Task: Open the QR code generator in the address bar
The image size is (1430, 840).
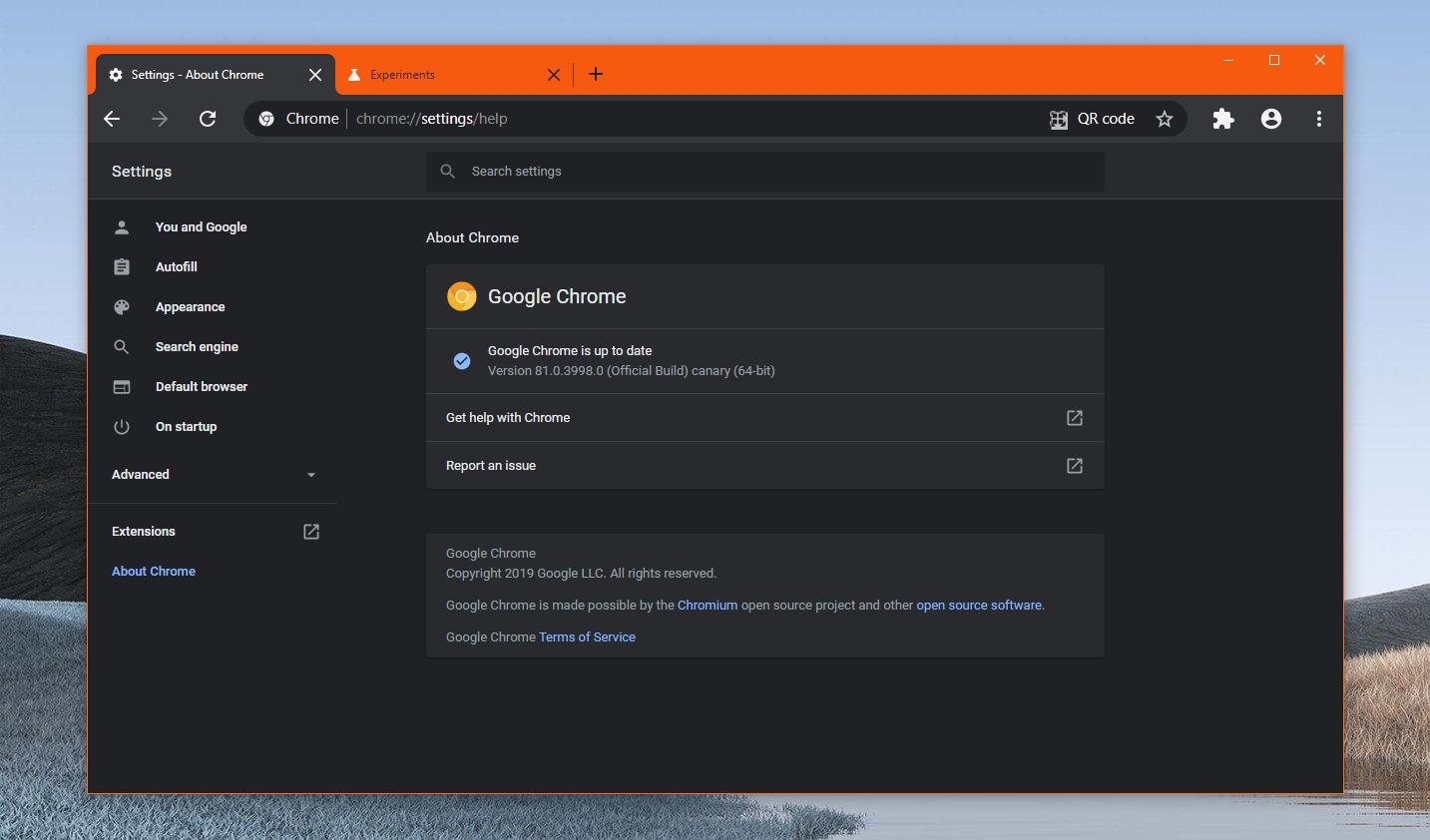Action: (x=1094, y=119)
